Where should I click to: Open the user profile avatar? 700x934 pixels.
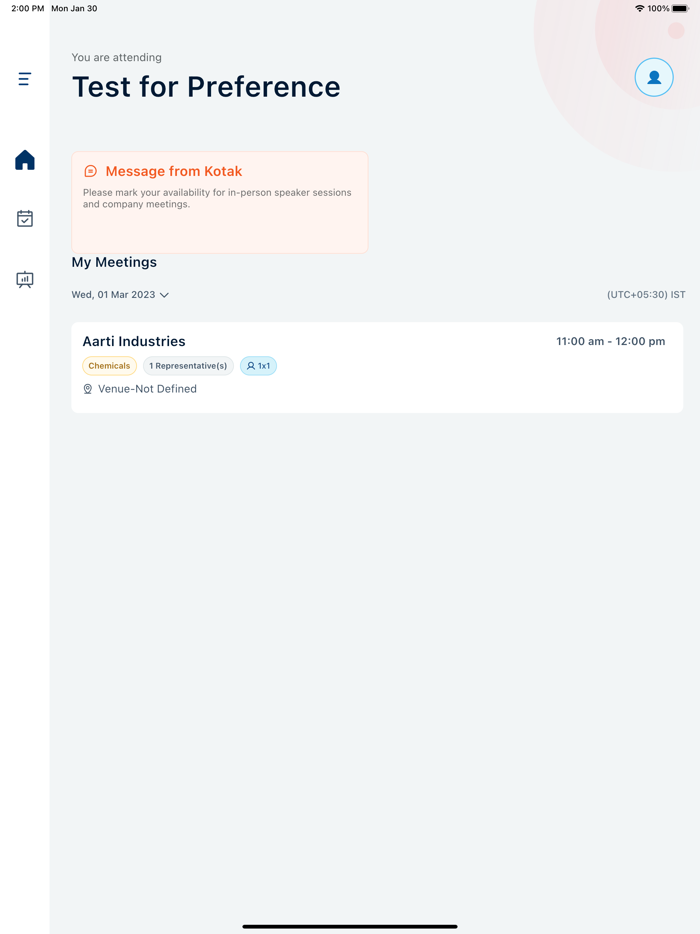pos(654,77)
